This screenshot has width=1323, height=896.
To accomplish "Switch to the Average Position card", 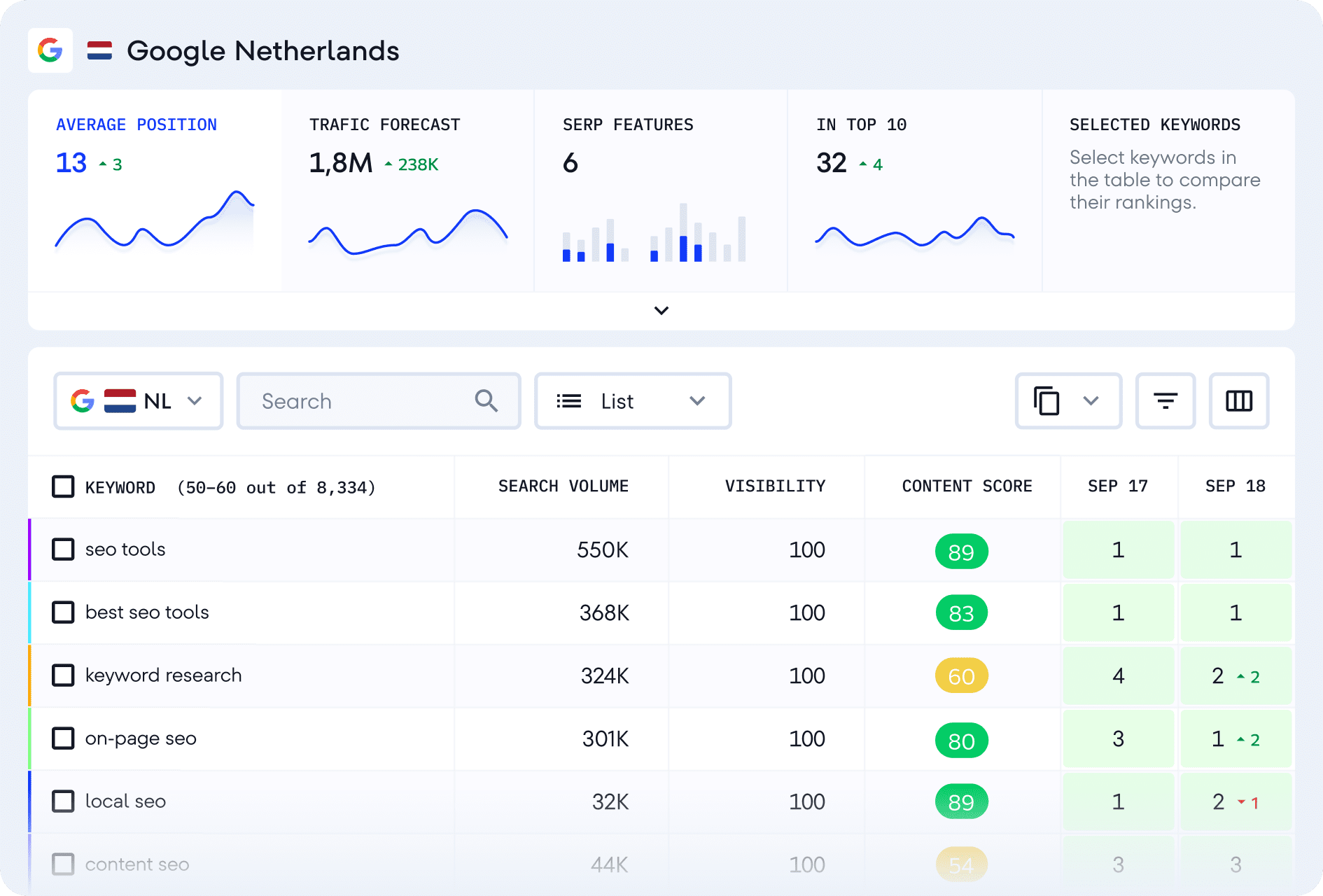I will pos(155,190).
